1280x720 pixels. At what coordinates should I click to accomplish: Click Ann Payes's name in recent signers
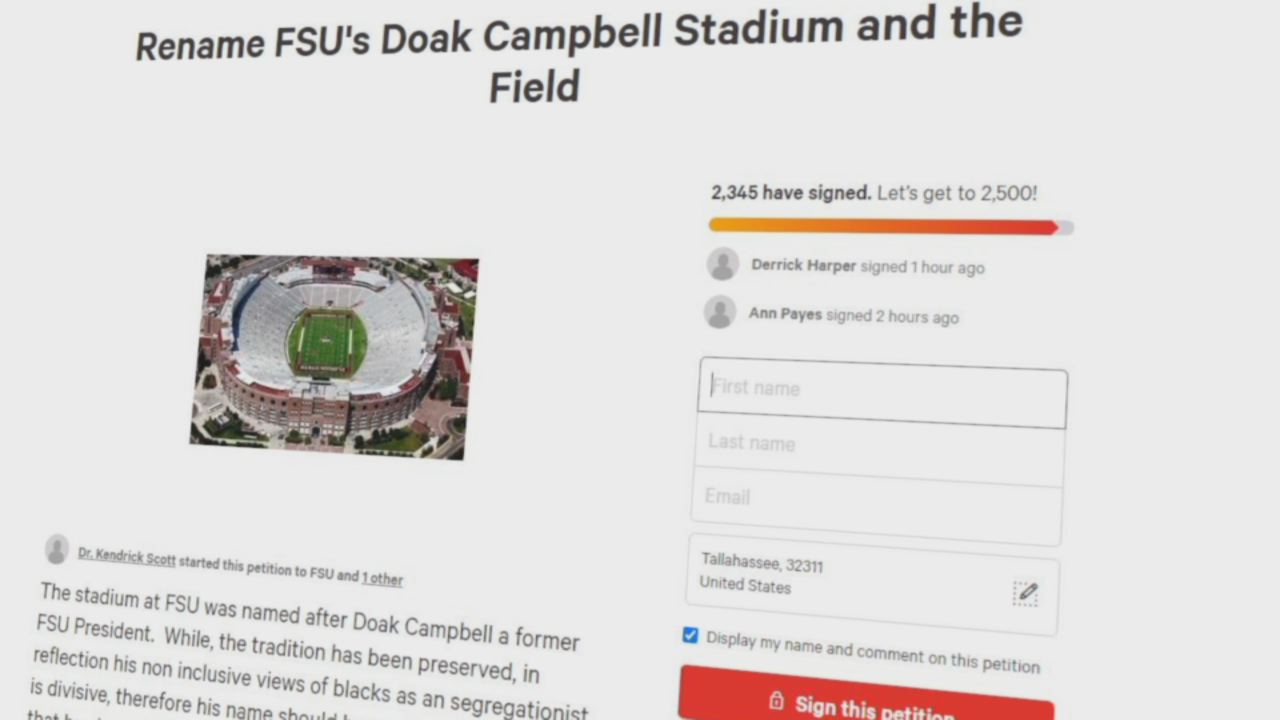point(785,314)
